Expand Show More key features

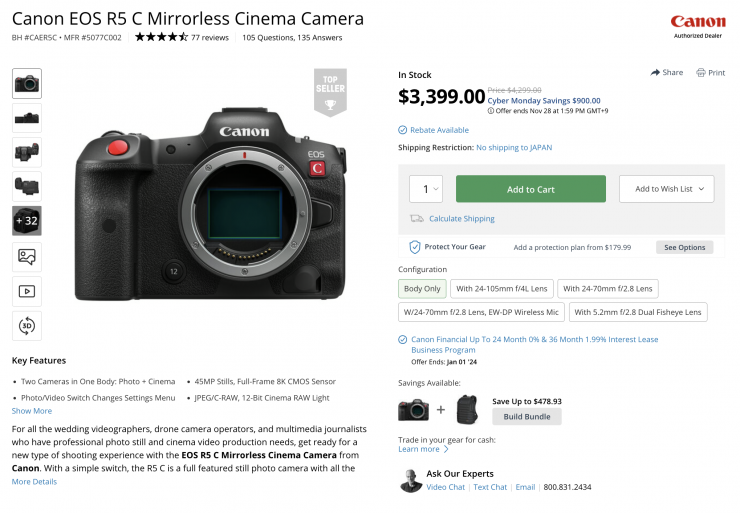[32, 411]
